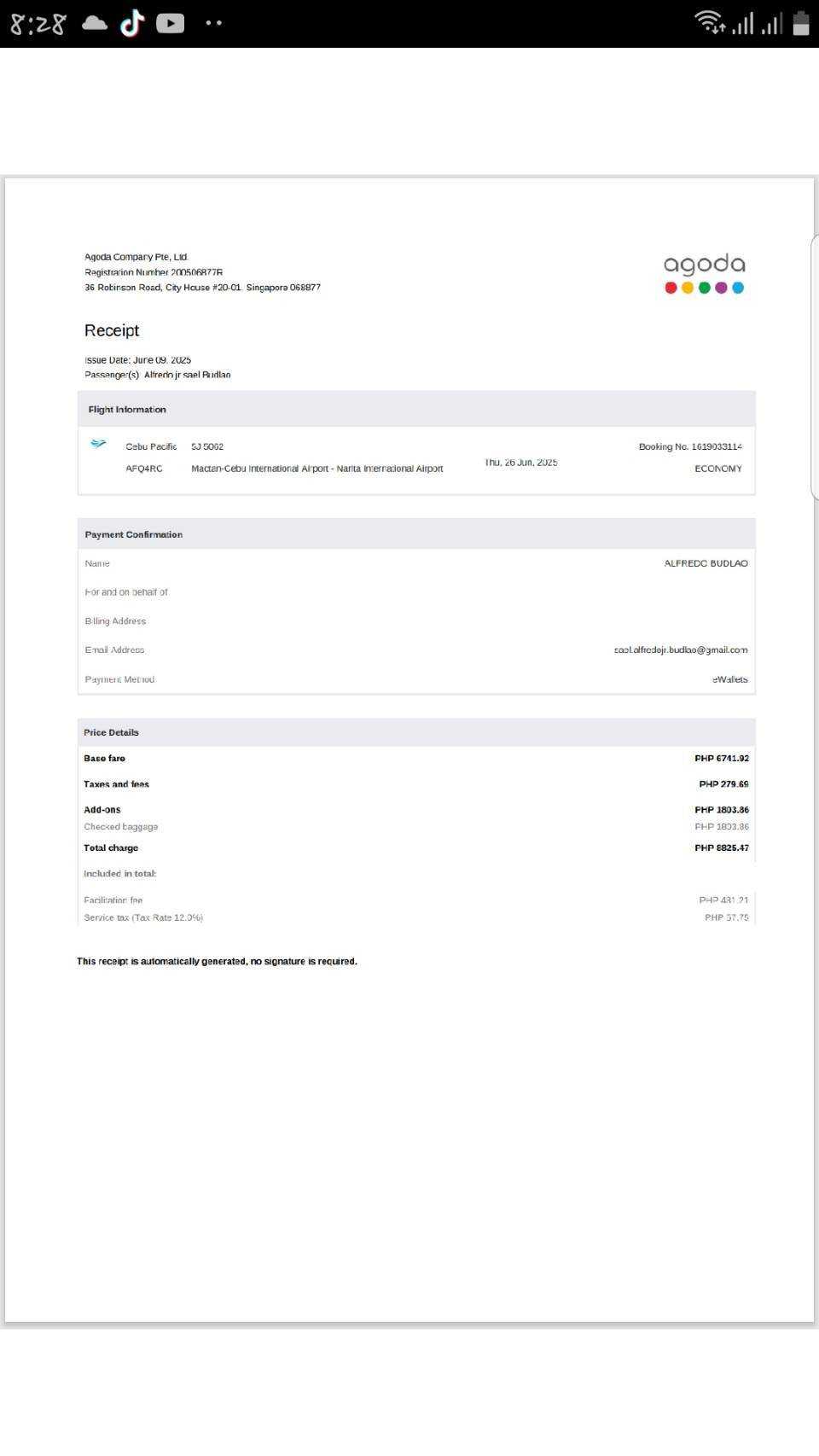Tap the Receipt heading
Image resolution: width=819 pixels, height=1456 pixels.
112,330
